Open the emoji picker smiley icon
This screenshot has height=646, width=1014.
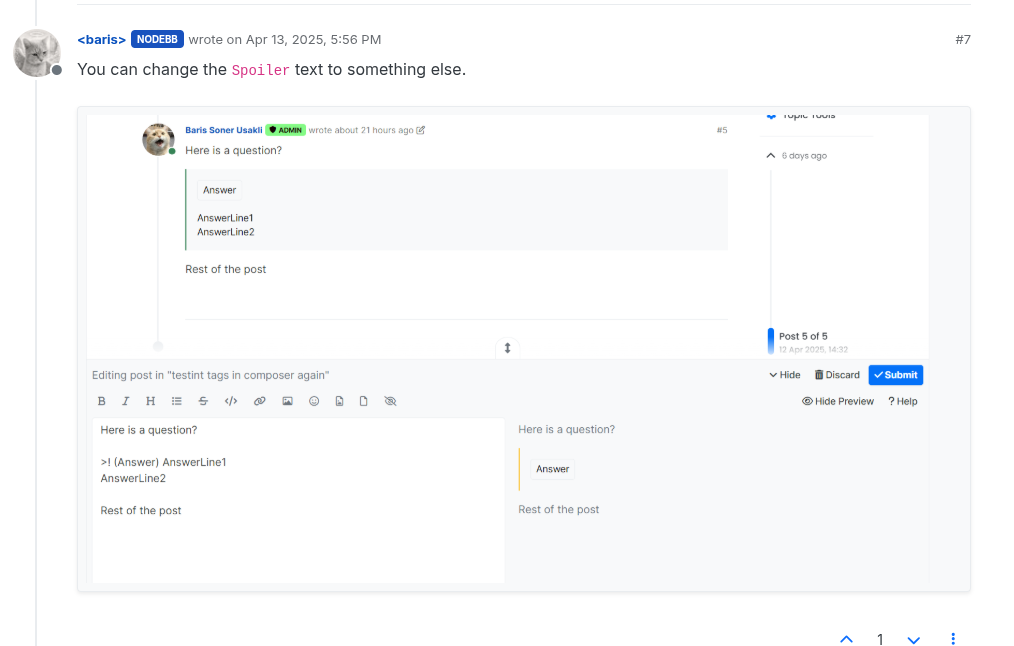(x=314, y=401)
